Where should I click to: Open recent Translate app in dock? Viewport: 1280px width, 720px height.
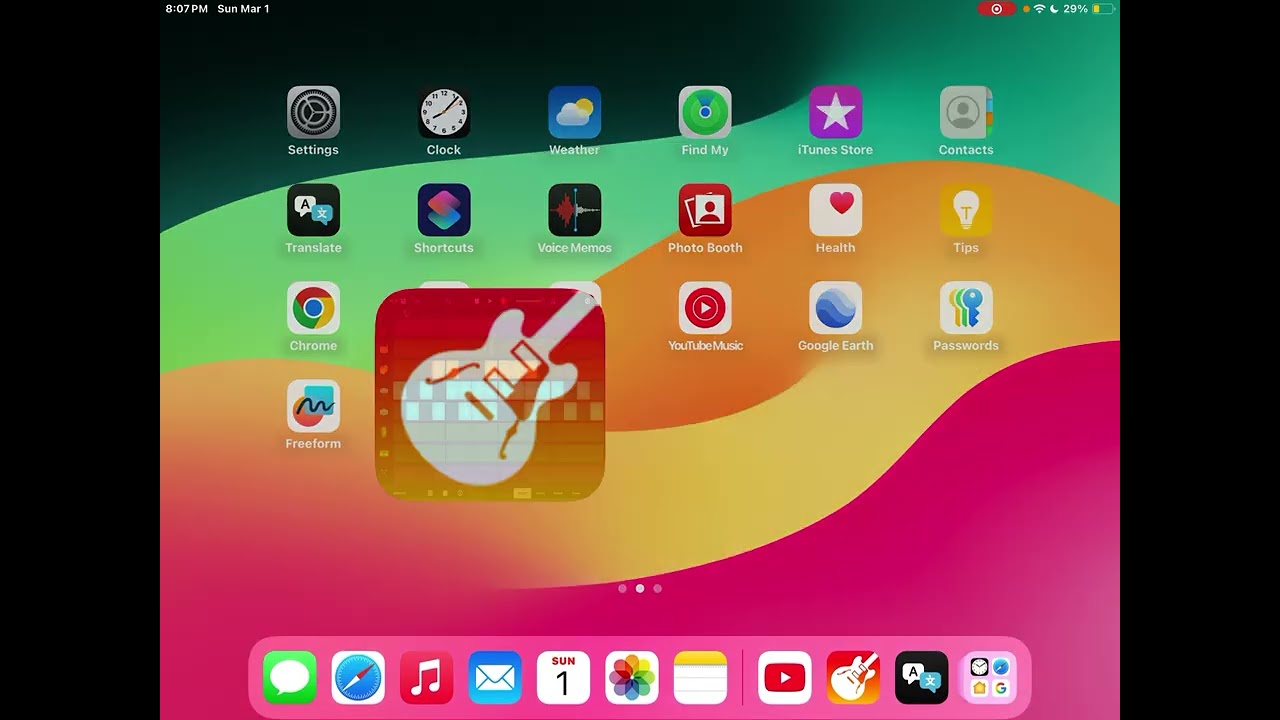click(921, 678)
